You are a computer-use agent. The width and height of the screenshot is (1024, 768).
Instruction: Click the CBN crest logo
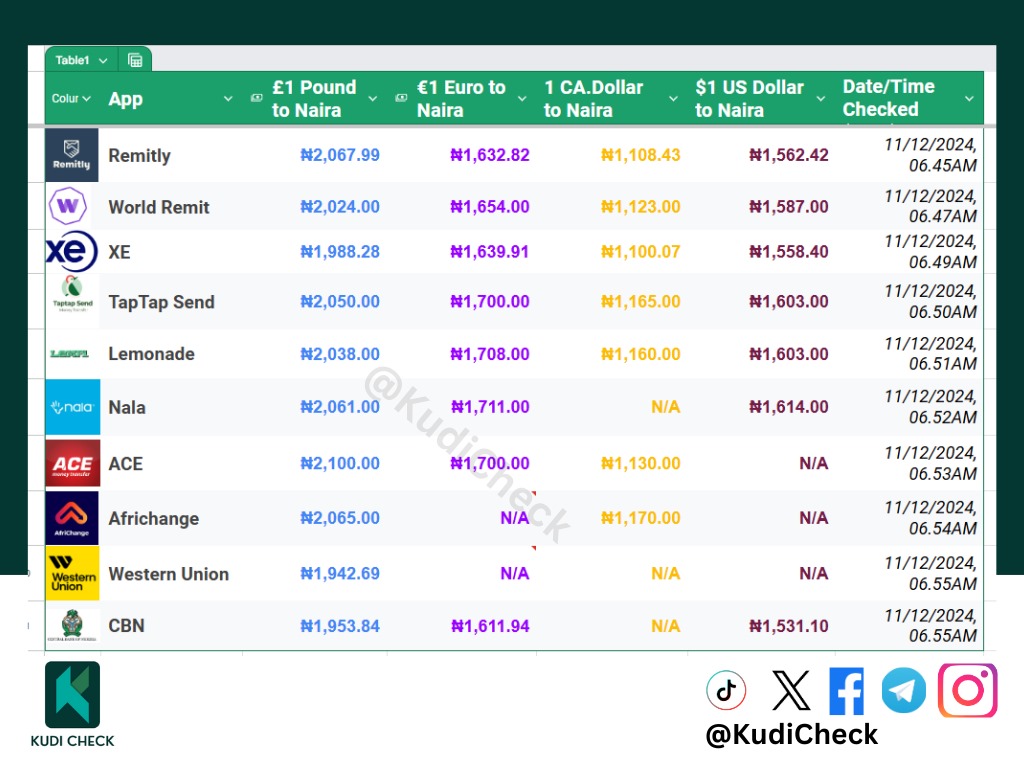coord(72,626)
